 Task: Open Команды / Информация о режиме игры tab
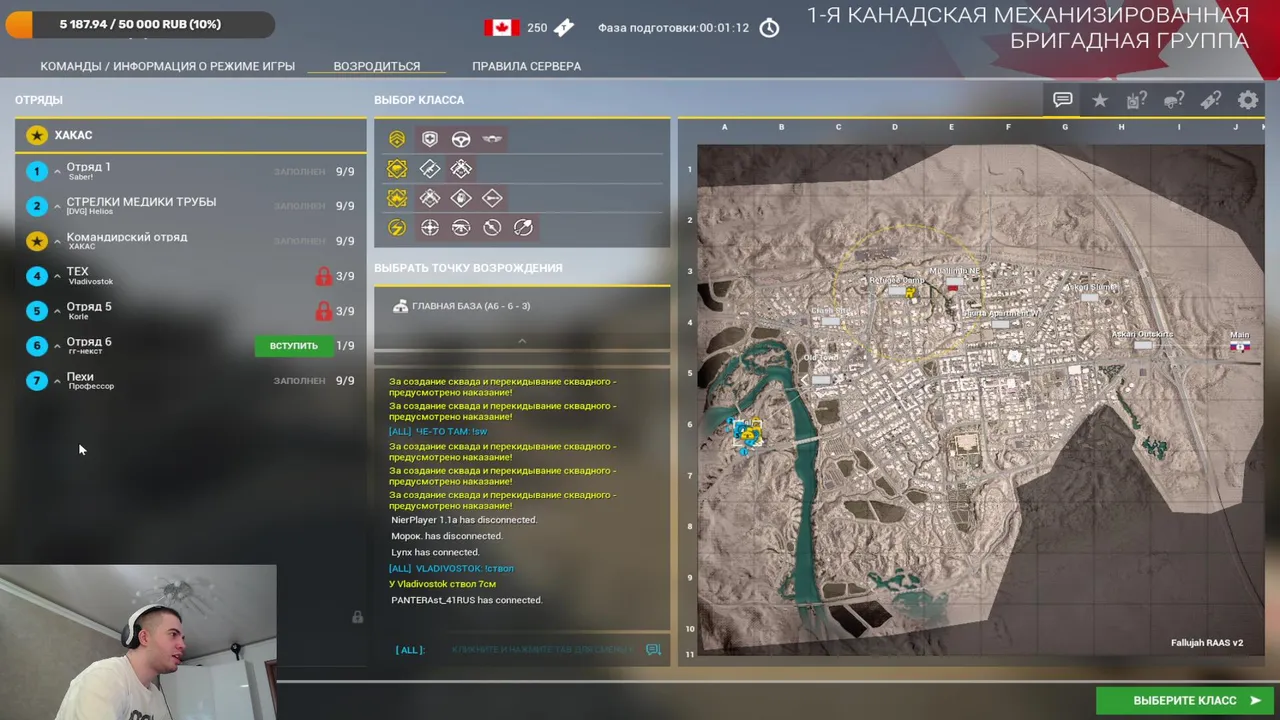[x=167, y=66]
